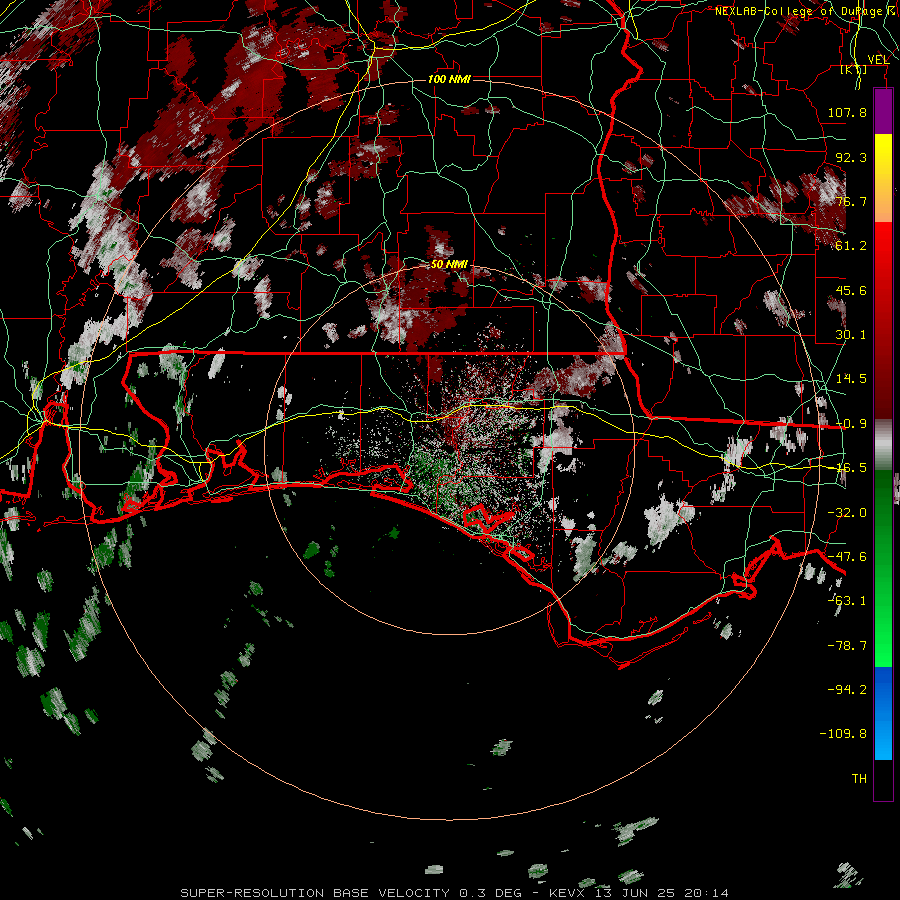Click the Super-Resolution Base Velocity caption text
Screen dimensions: 900x900
[x=455, y=893]
